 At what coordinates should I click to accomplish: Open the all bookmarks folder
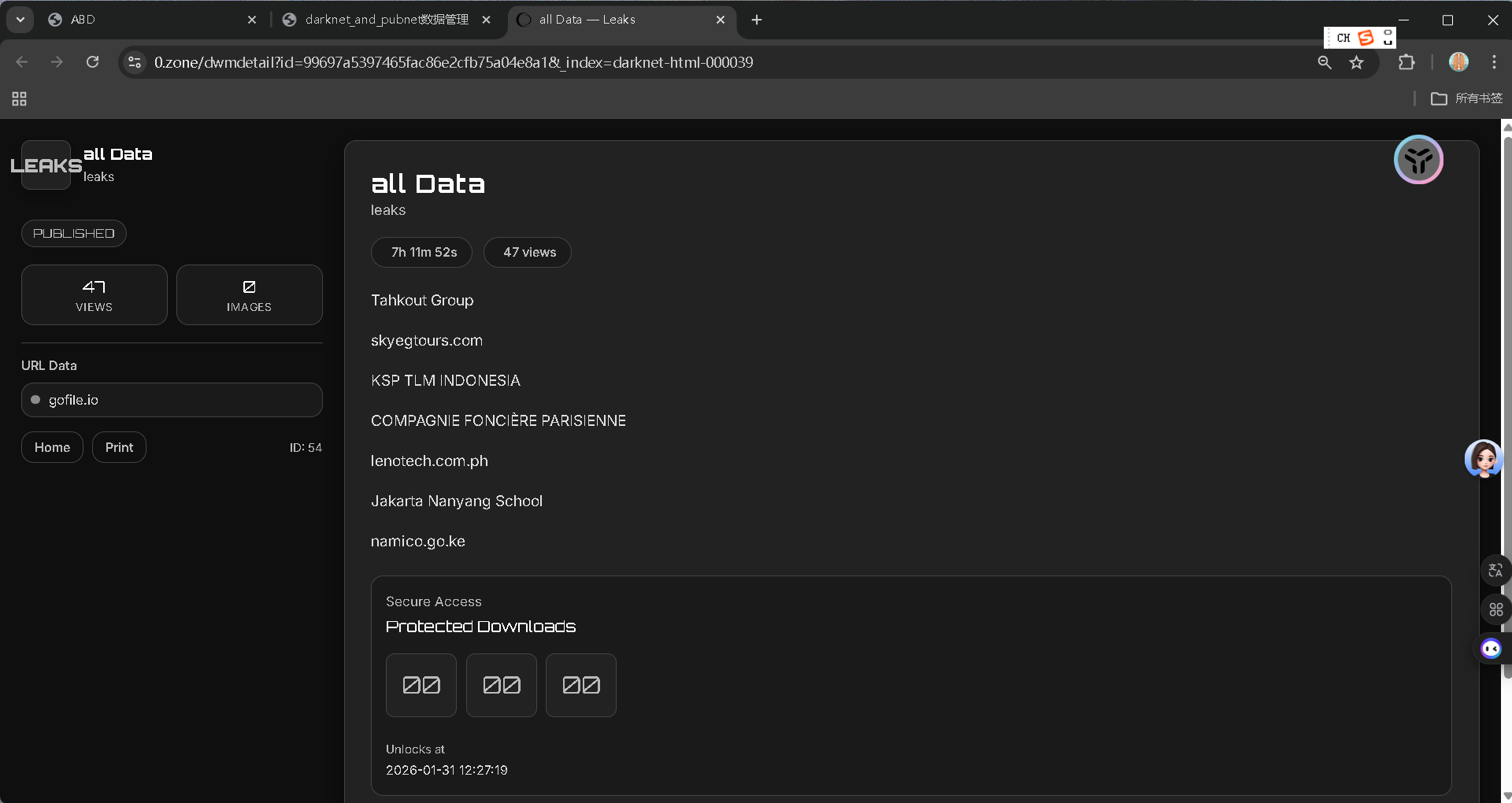1467,98
